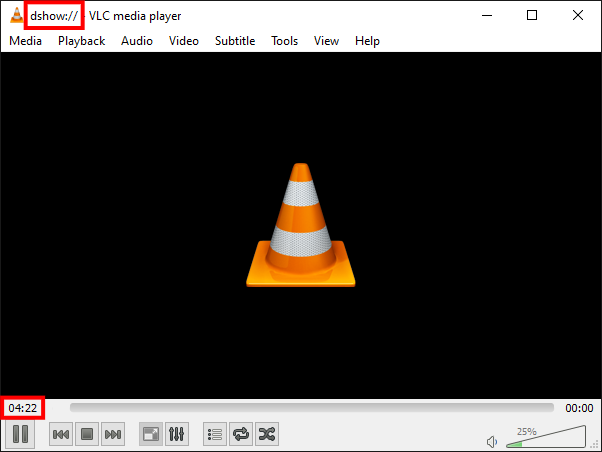Maximize the VLC window
602x452 pixels.
point(532,15)
